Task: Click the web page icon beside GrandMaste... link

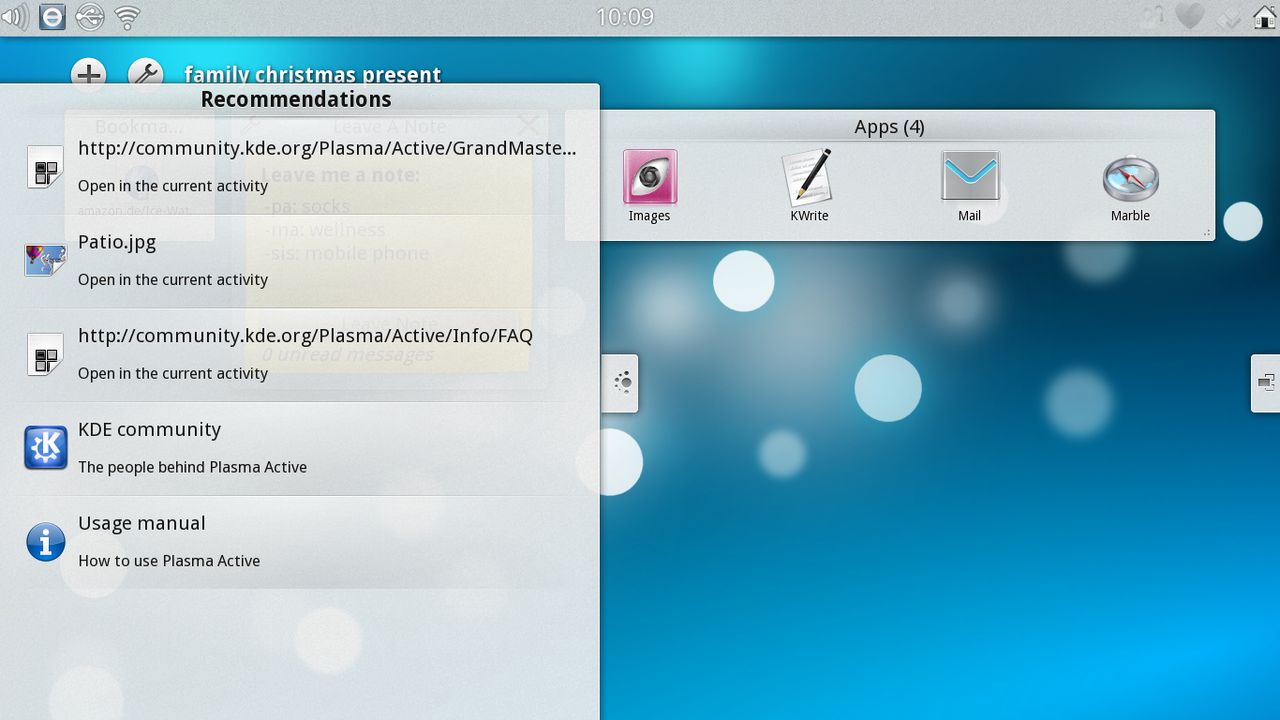Action: (45, 167)
